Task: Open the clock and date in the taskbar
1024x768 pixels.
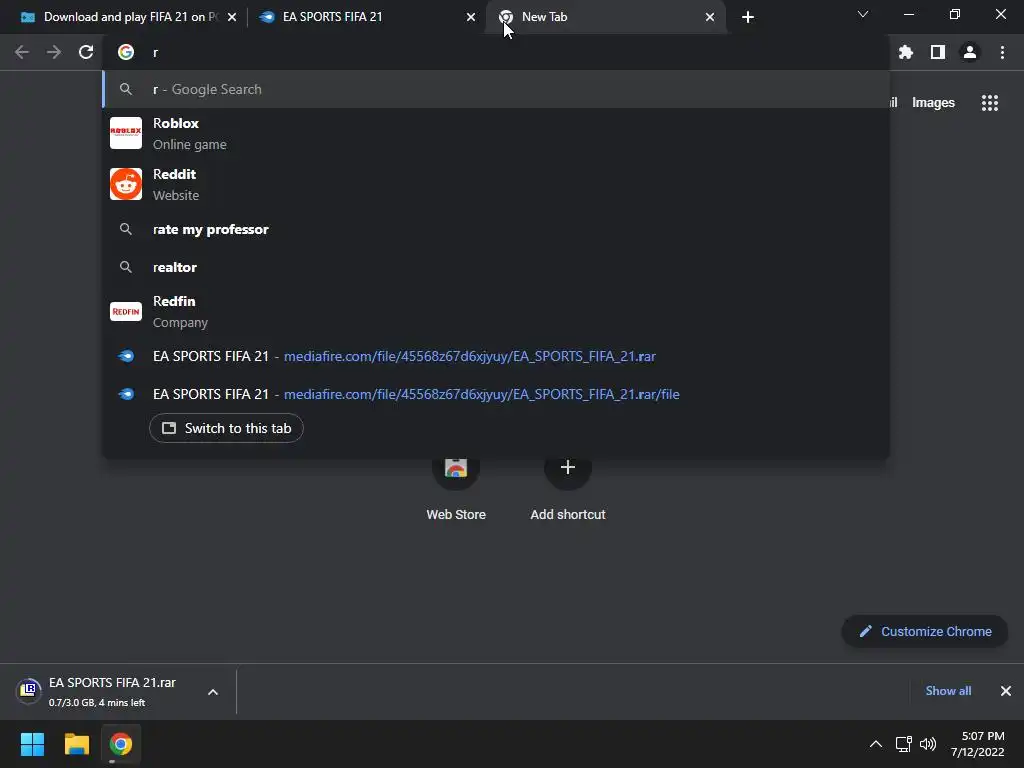Action: (978, 744)
